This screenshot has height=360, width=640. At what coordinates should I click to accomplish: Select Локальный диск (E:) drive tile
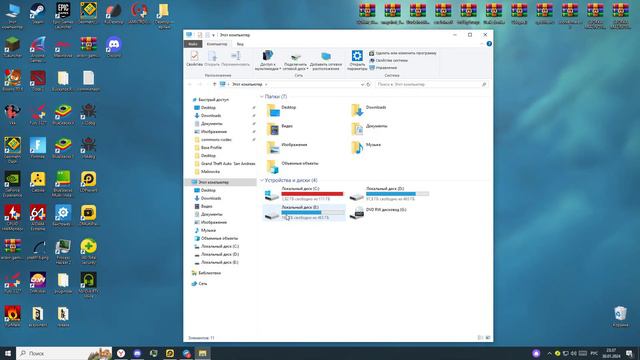(x=304, y=212)
